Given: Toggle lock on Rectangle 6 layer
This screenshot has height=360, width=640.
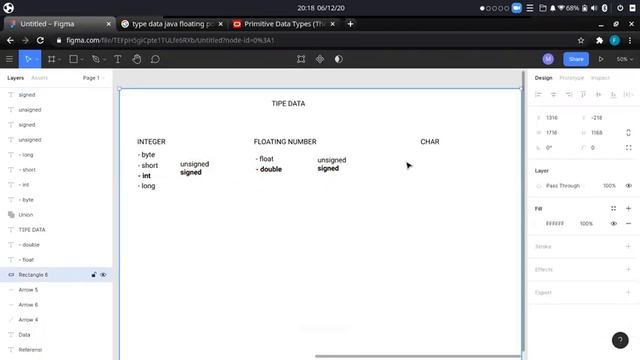Looking at the screenshot, I should [94, 275].
